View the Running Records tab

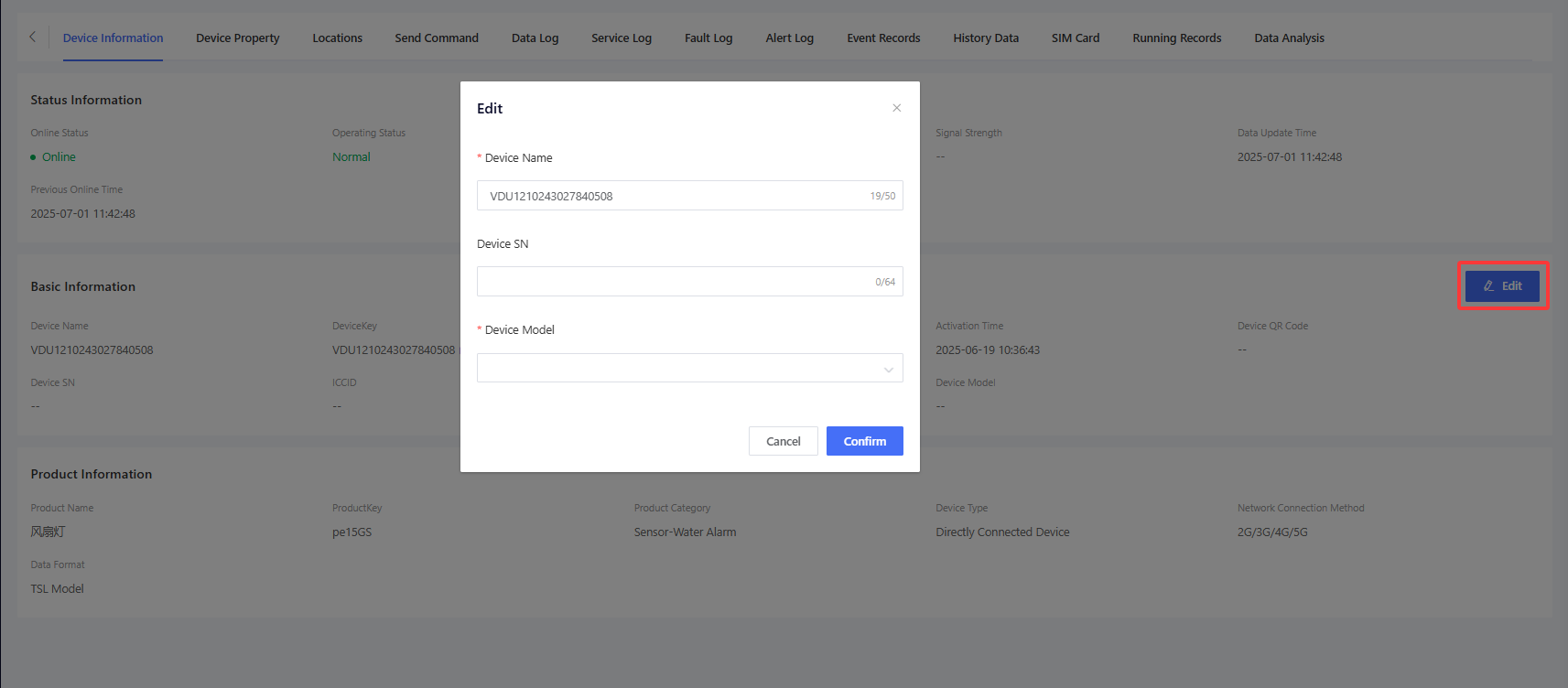pos(1176,38)
